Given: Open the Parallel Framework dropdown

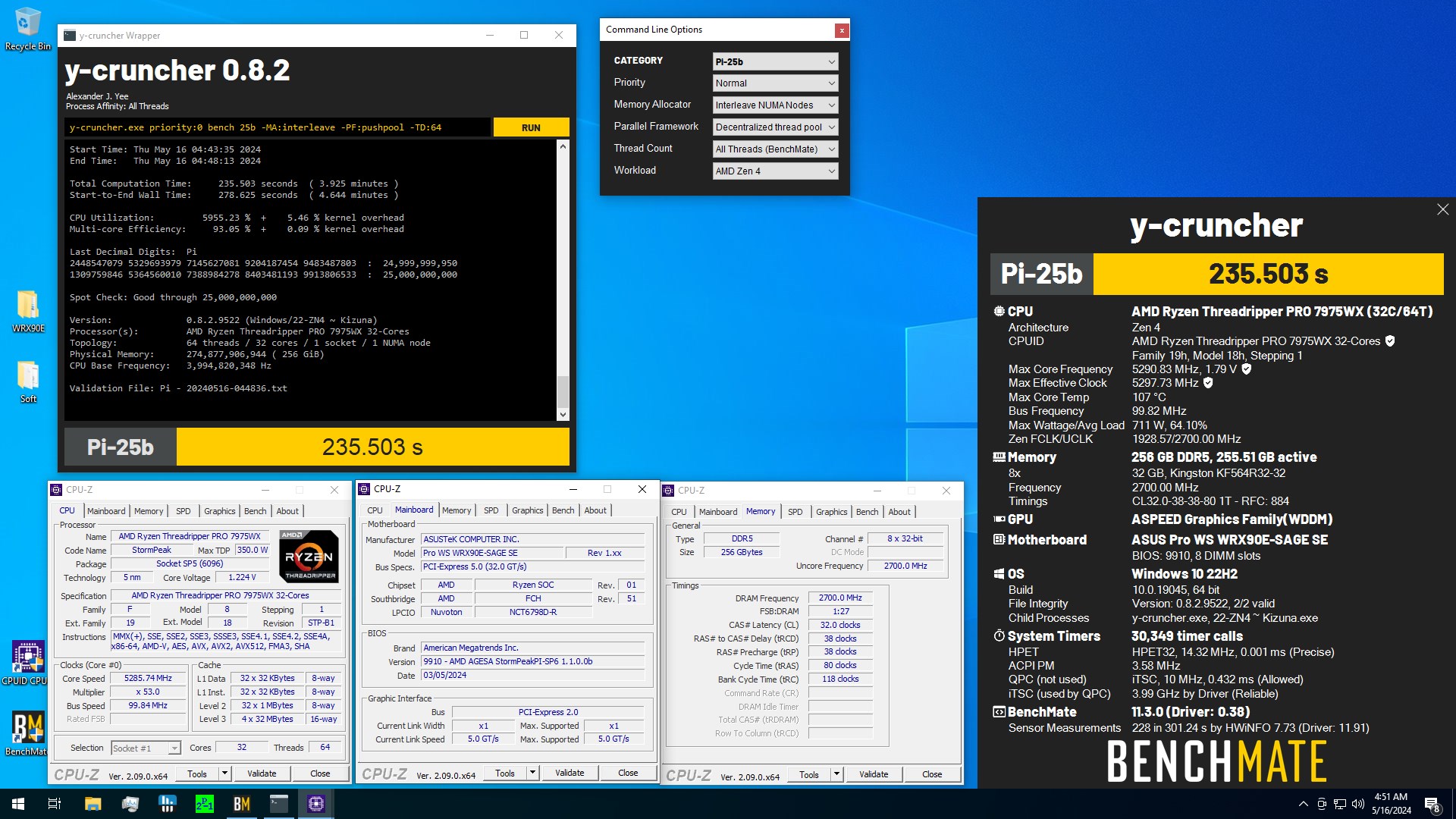Looking at the screenshot, I should tap(775, 127).
